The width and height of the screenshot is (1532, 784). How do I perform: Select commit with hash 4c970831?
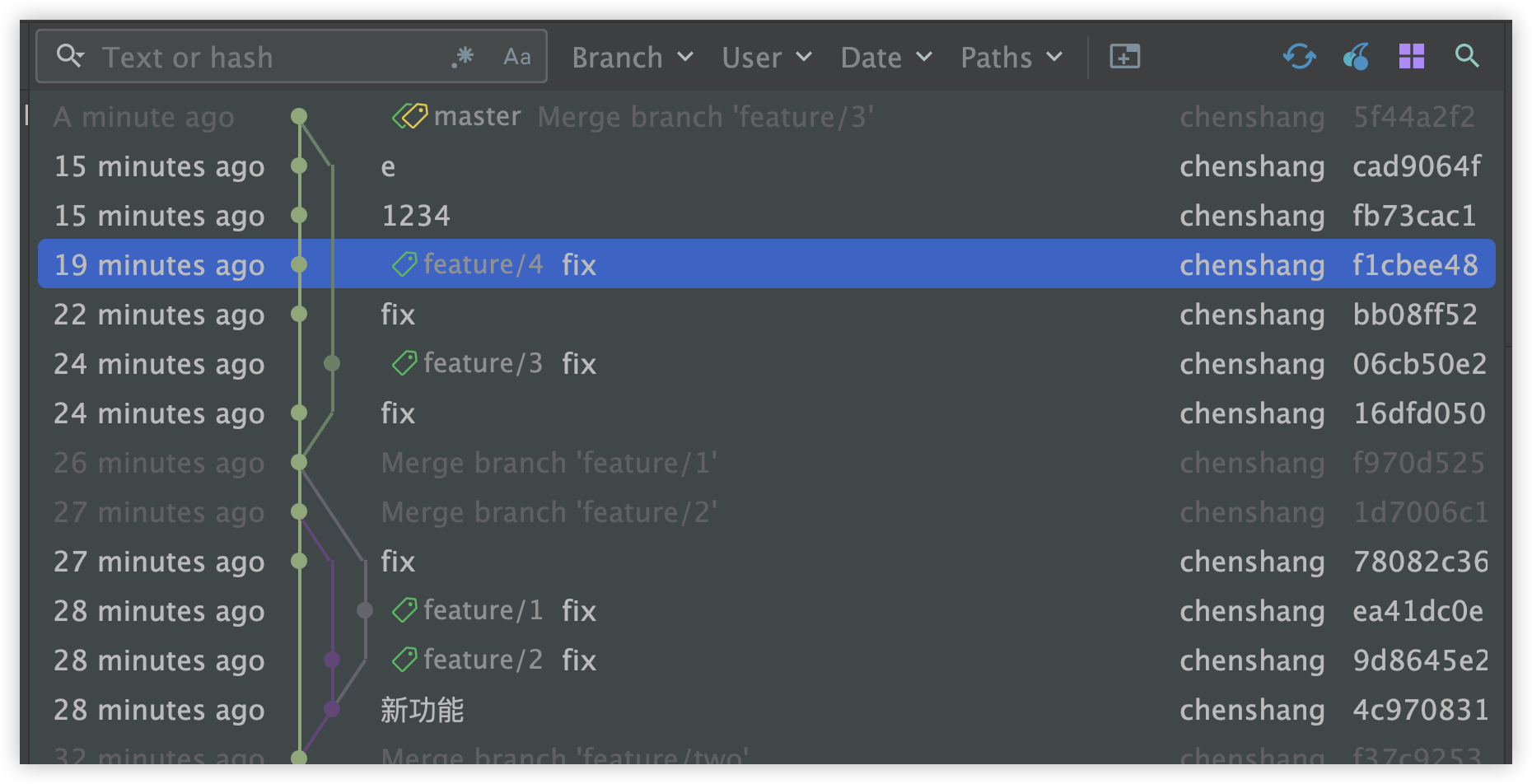tap(1420, 710)
